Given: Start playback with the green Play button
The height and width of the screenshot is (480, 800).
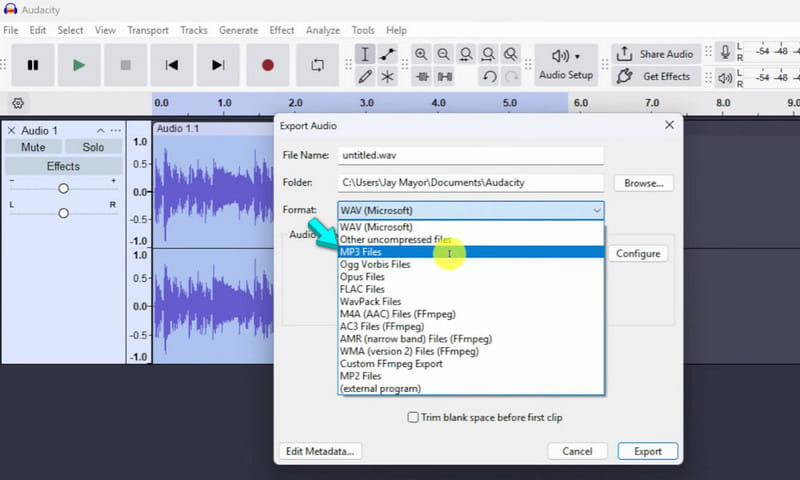Looking at the screenshot, I should 79,65.
